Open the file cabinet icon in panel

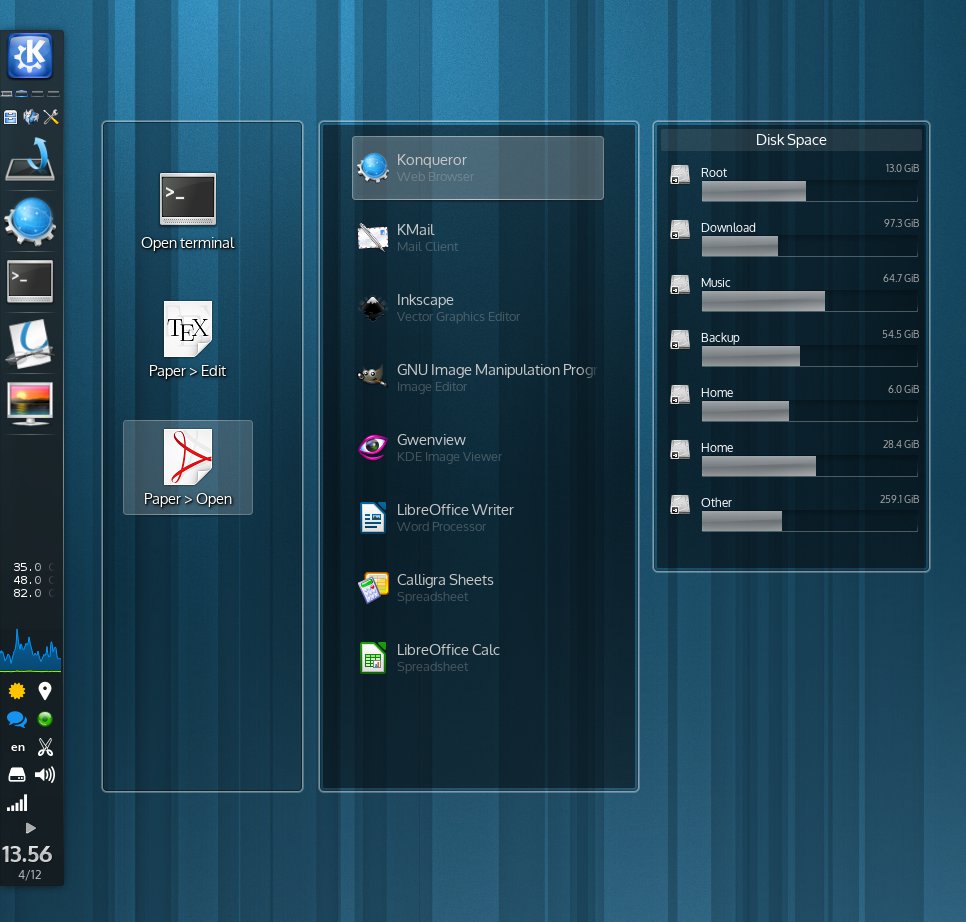[x=10, y=117]
